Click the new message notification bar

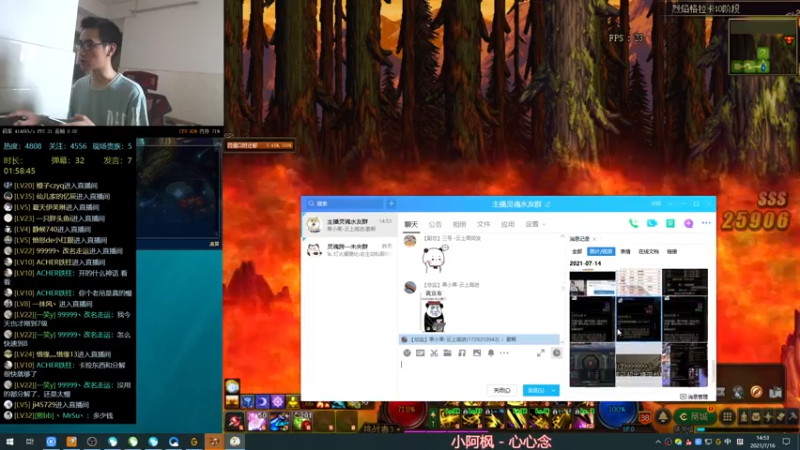click(479, 339)
